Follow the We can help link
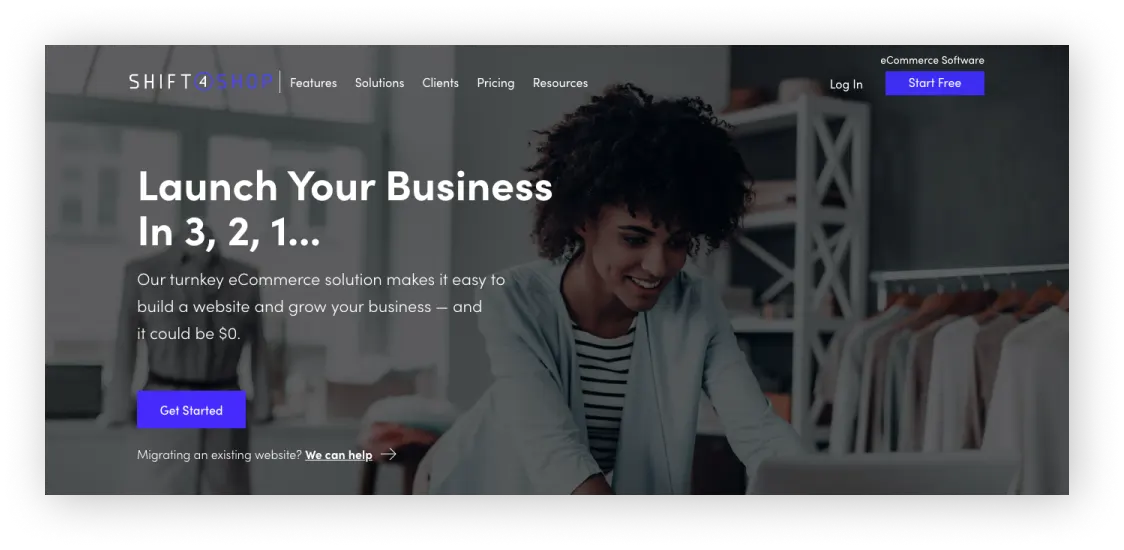1124x550 pixels. 338,455
